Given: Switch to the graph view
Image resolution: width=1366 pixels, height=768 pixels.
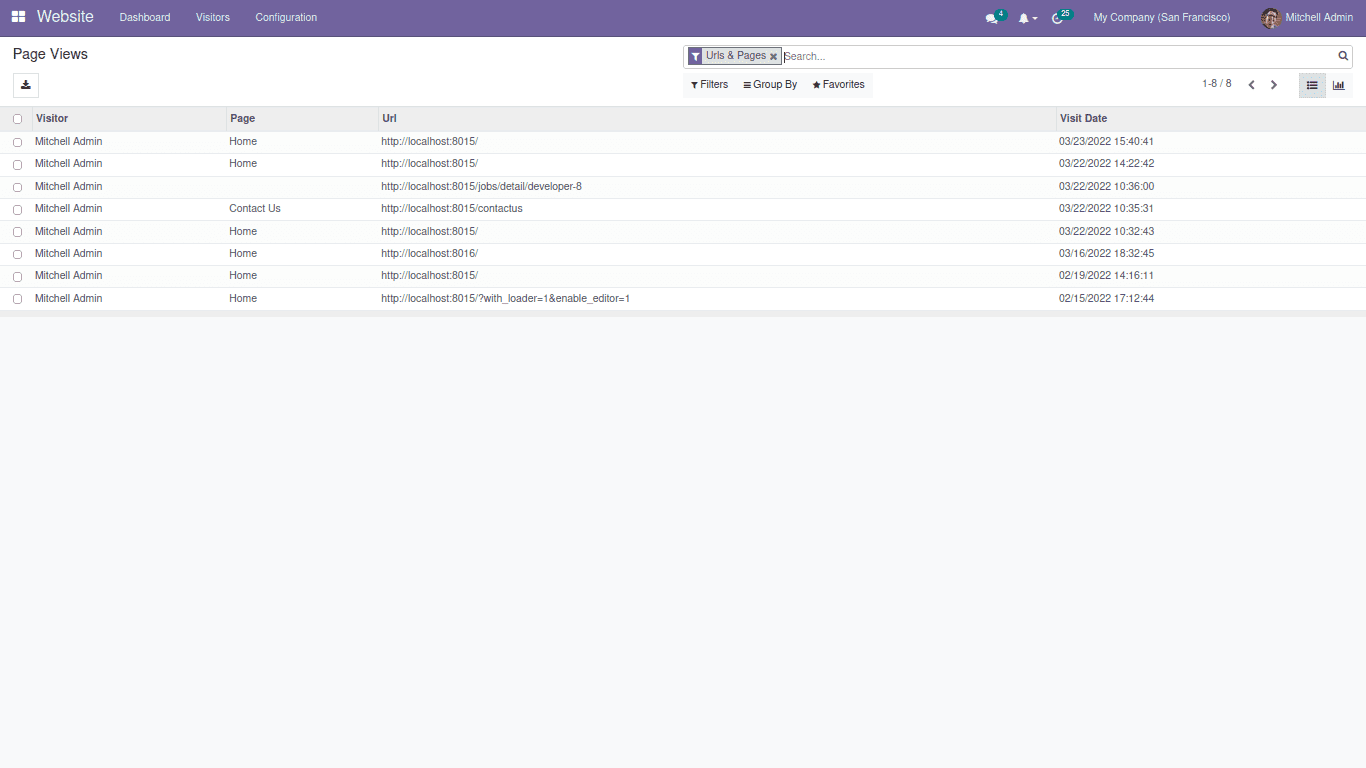Looking at the screenshot, I should tap(1338, 85).
